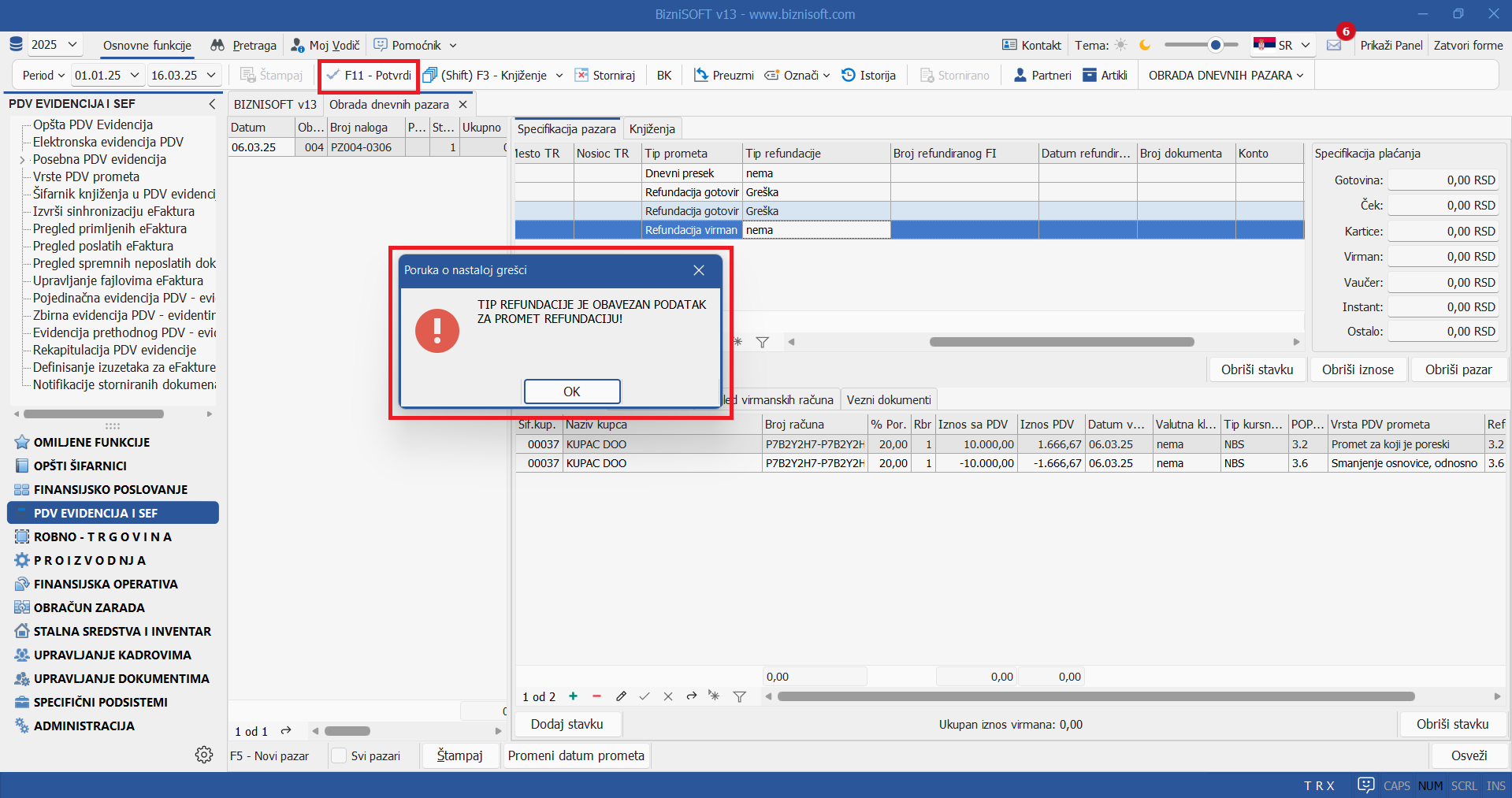Click the Obriši pazar button
The width and height of the screenshot is (1512, 798).
click(x=1458, y=369)
